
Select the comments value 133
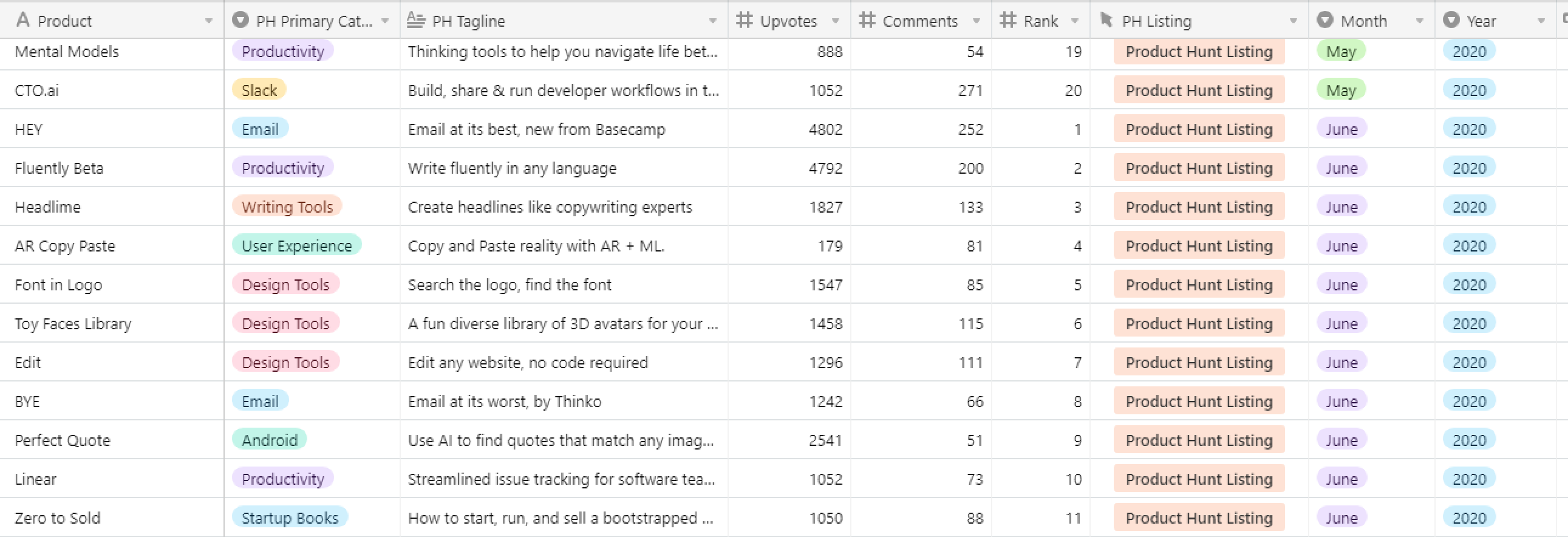pos(970,207)
